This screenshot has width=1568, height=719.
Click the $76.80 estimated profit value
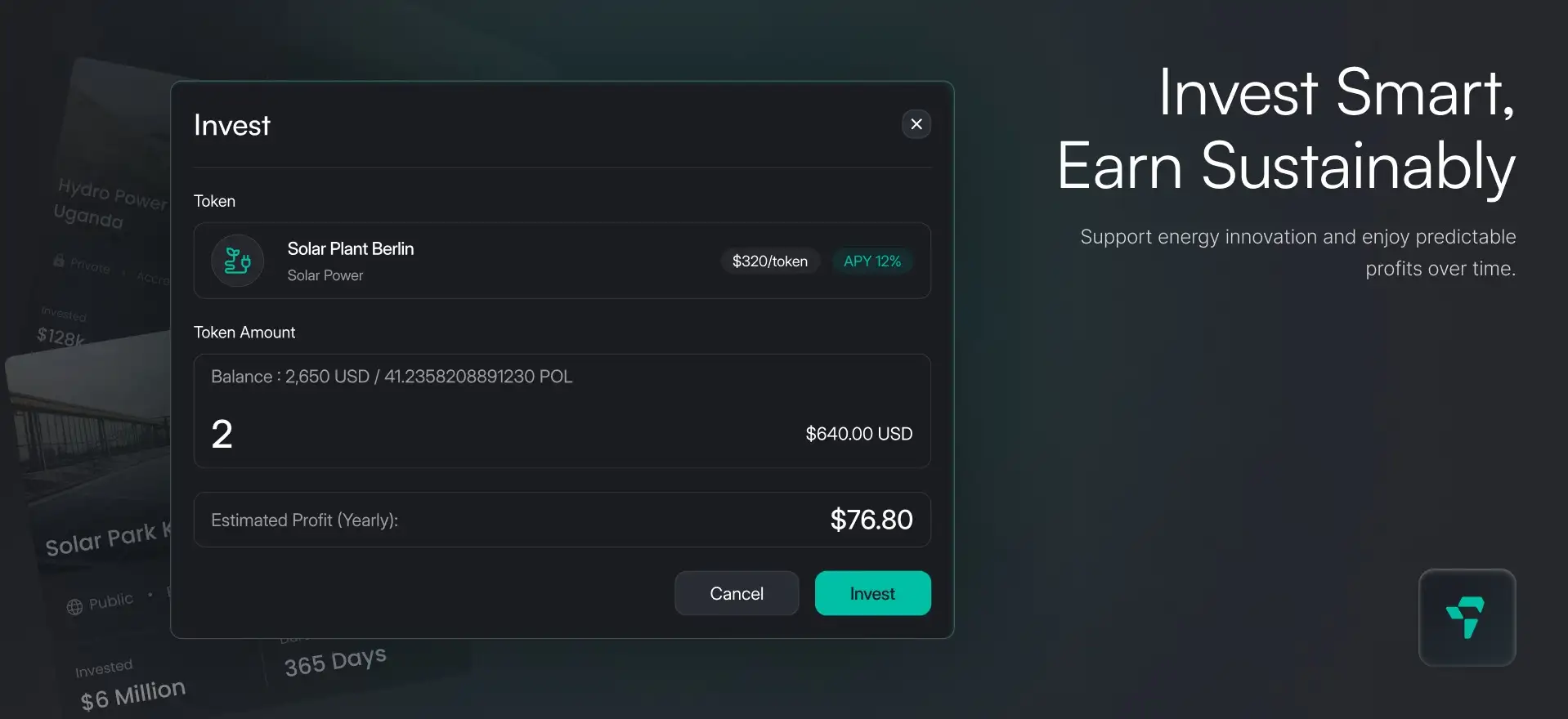tap(871, 520)
